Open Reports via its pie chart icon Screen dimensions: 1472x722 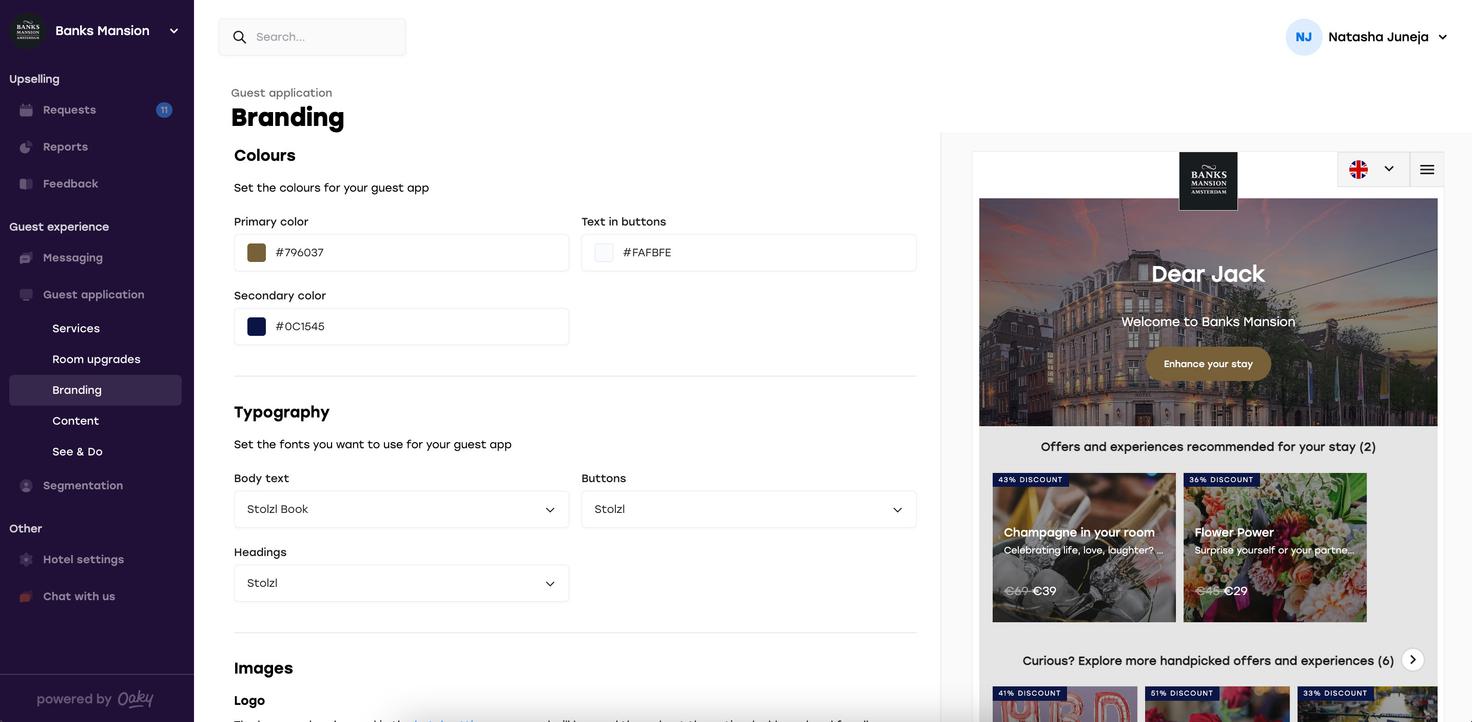tap(26, 147)
